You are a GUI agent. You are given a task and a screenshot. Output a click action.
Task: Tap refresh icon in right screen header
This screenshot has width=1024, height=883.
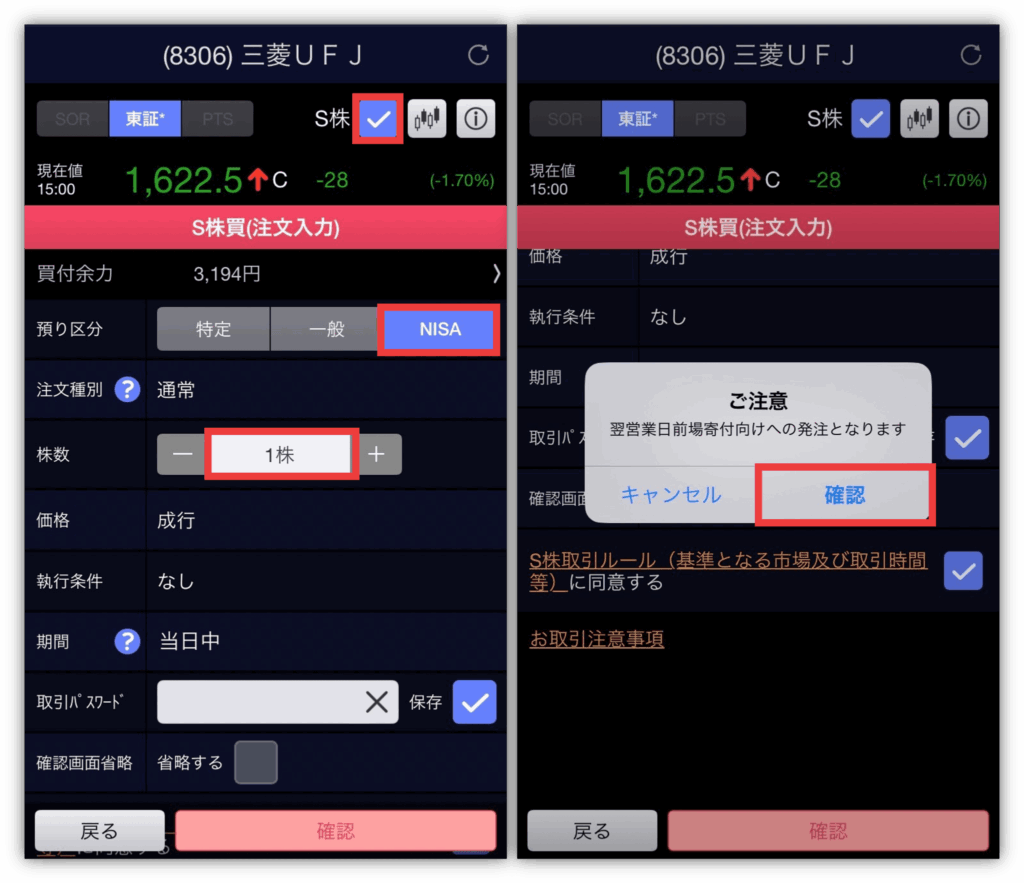pyautogui.click(x=970, y=55)
